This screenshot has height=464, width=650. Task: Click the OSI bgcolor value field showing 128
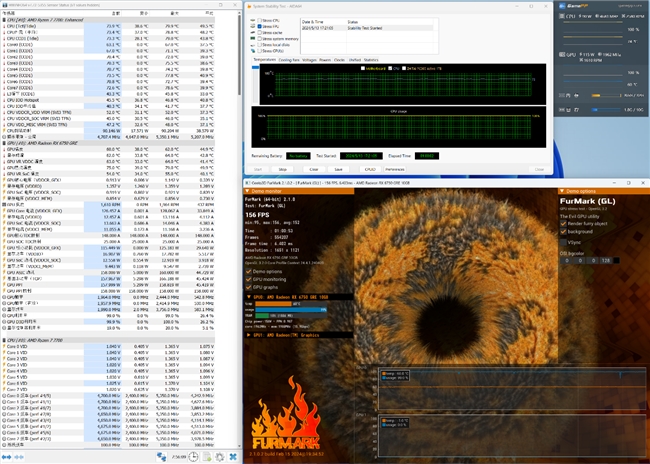coord(606,260)
